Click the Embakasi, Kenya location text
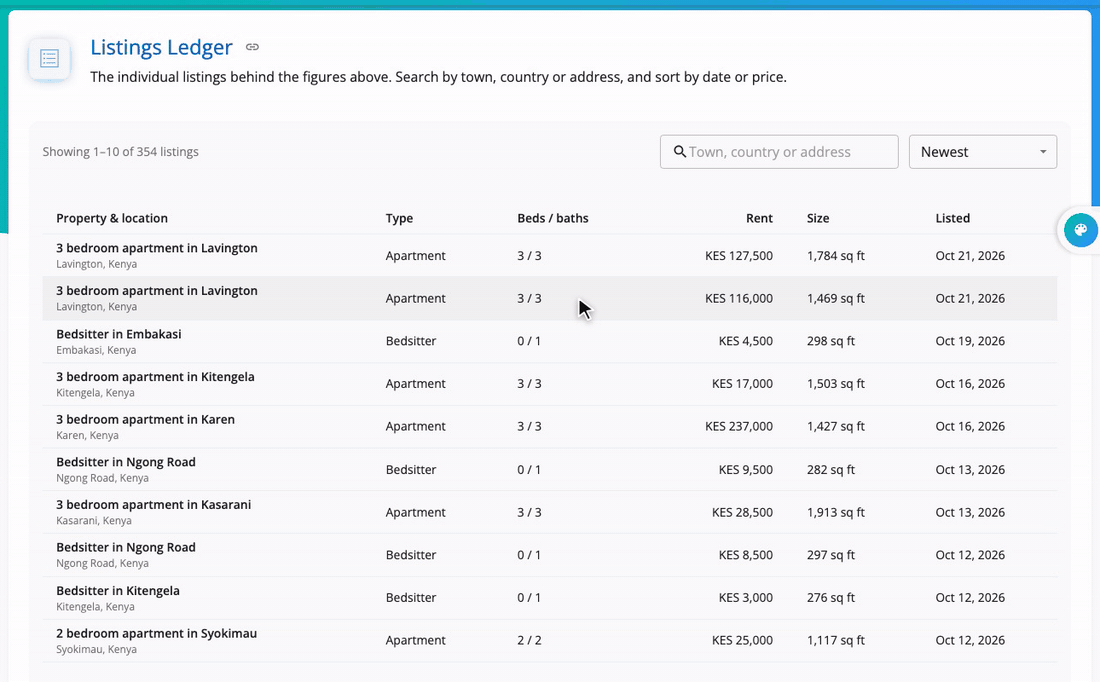The height and width of the screenshot is (682, 1100). click(x=96, y=350)
